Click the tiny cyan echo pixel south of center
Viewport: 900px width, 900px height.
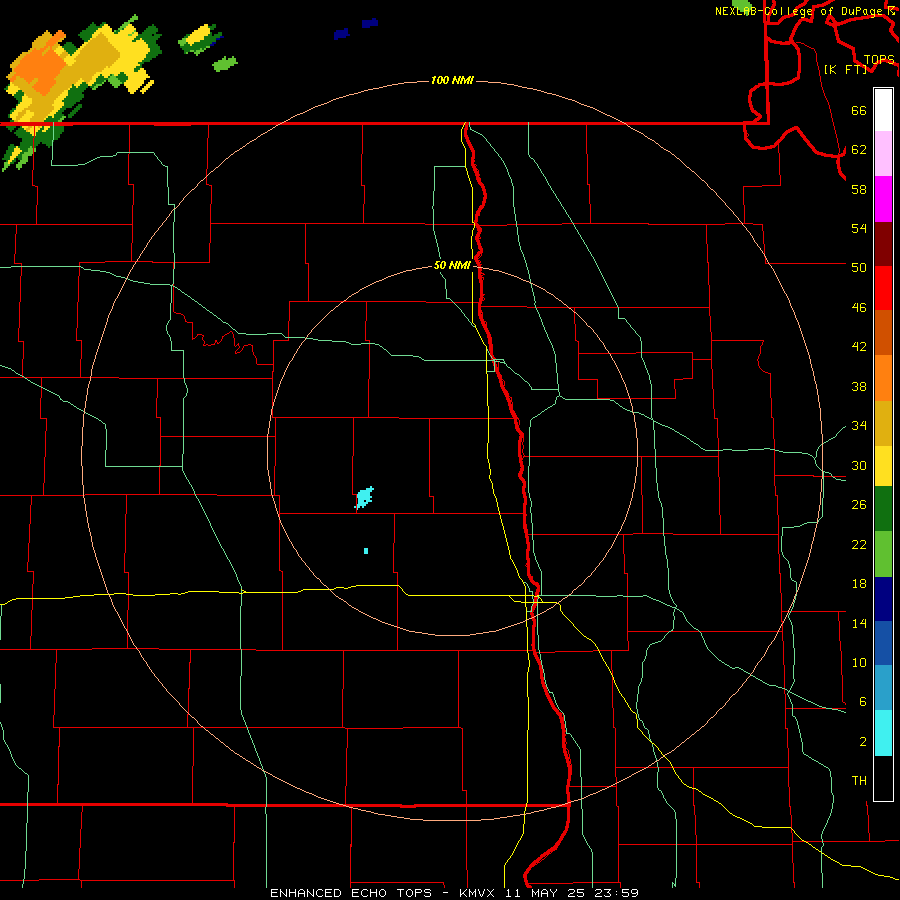point(366,551)
